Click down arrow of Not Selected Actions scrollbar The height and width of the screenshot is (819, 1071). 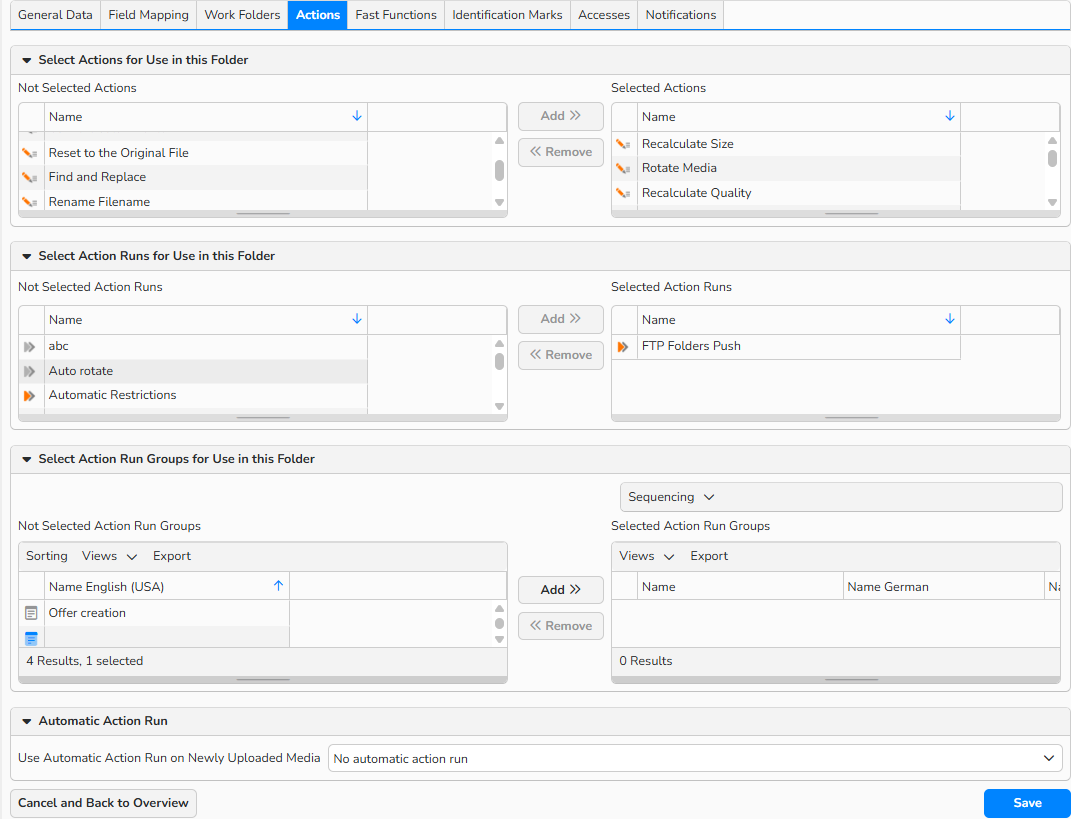coord(499,202)
